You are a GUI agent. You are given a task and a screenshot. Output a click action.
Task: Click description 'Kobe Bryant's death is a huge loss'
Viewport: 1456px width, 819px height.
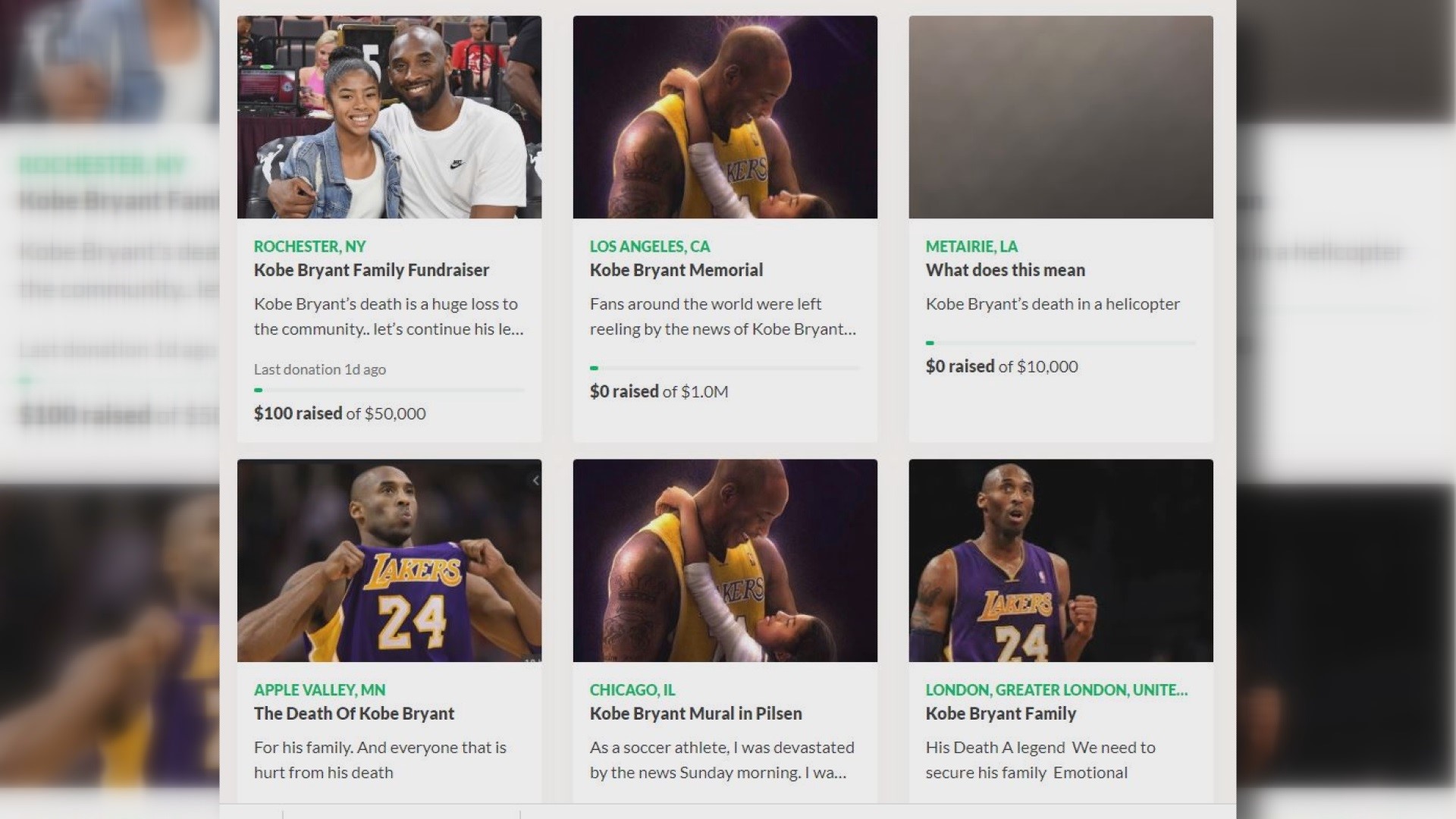click(389, 316)
